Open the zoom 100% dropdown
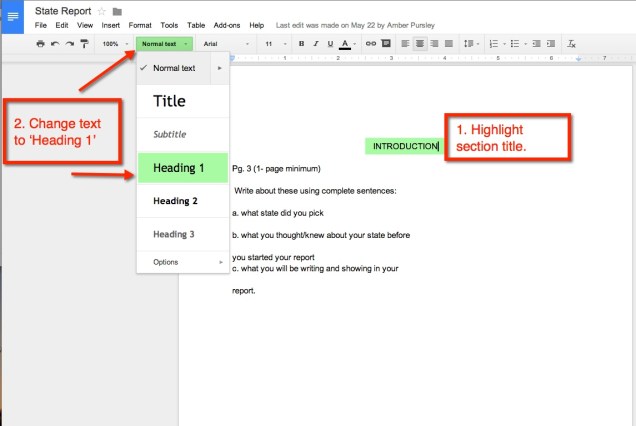 115,44
